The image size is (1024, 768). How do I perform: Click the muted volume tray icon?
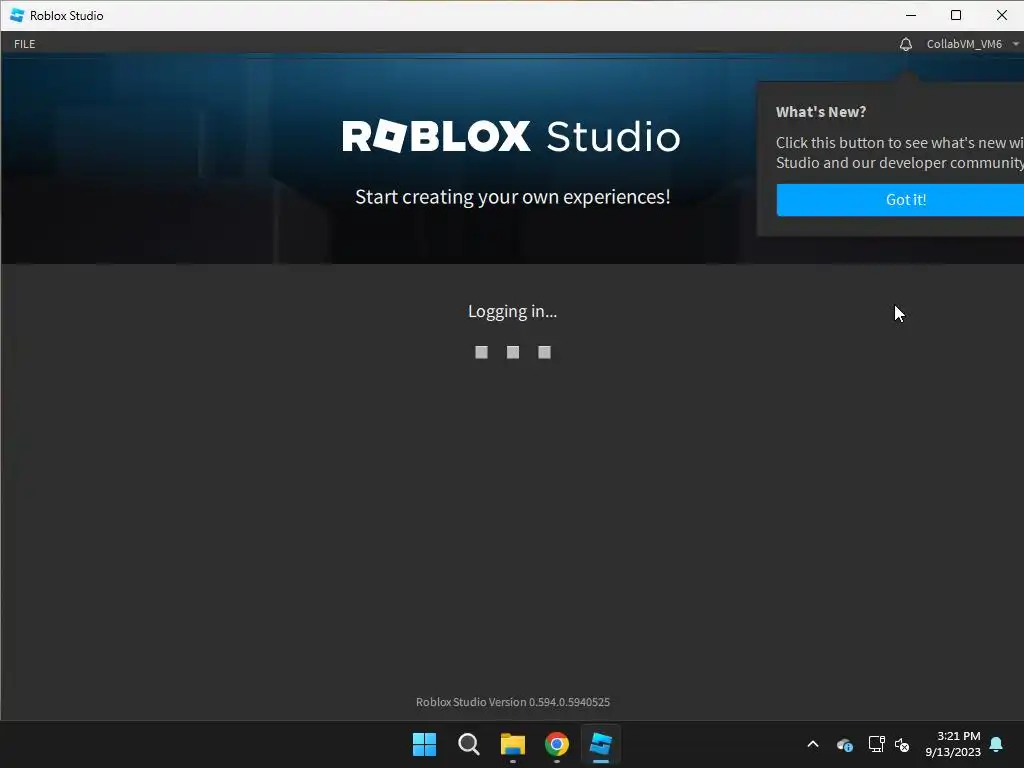(x=902, y=744)
